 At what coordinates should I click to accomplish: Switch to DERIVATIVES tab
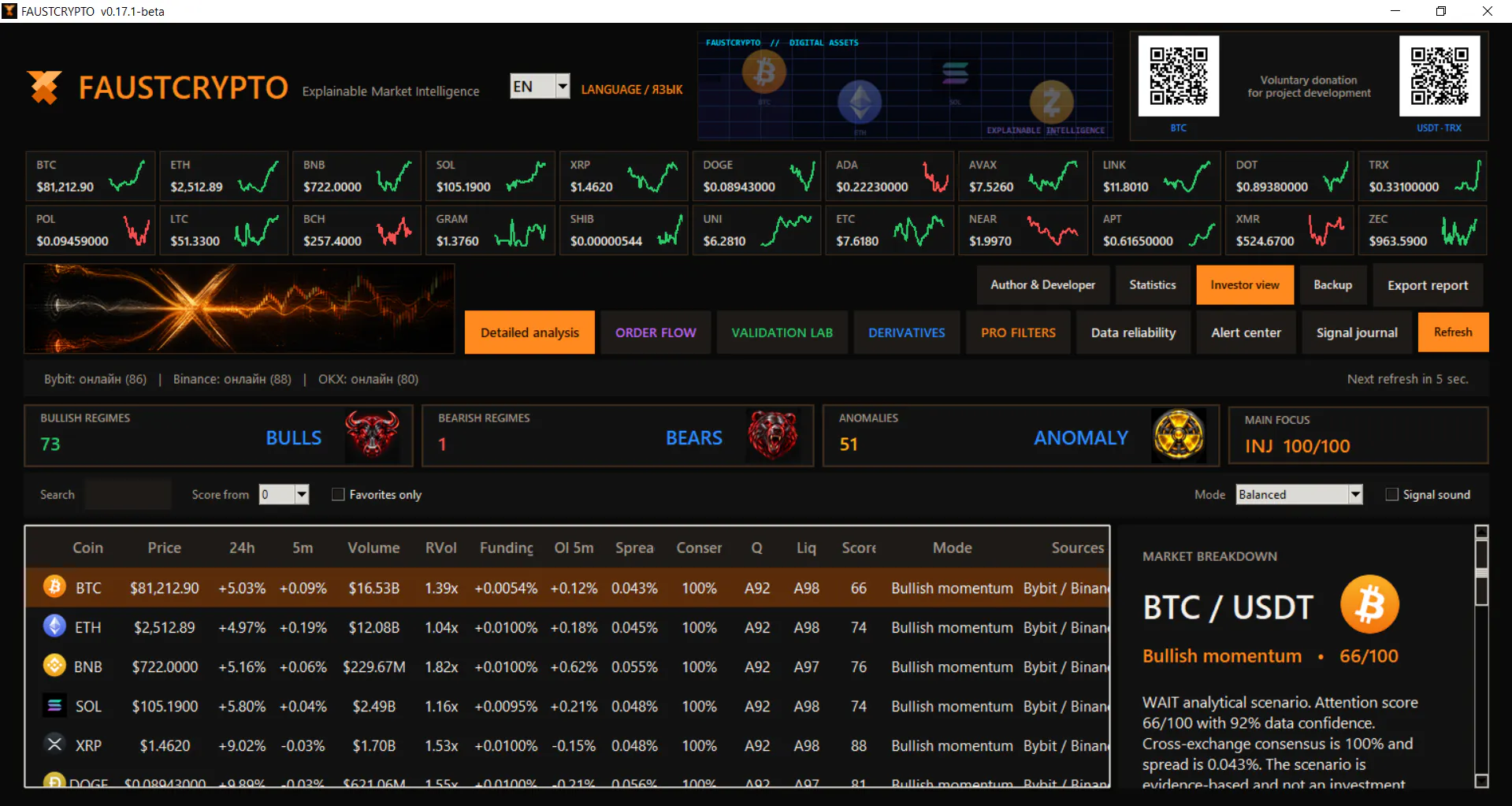(906, 332)
